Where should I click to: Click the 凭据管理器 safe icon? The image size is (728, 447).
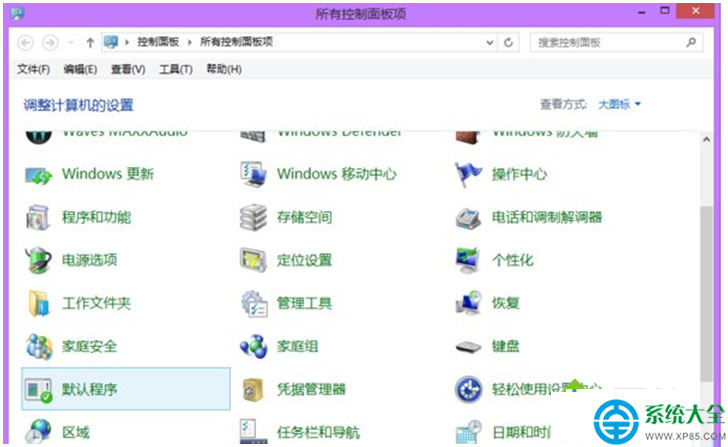point(254,389)
